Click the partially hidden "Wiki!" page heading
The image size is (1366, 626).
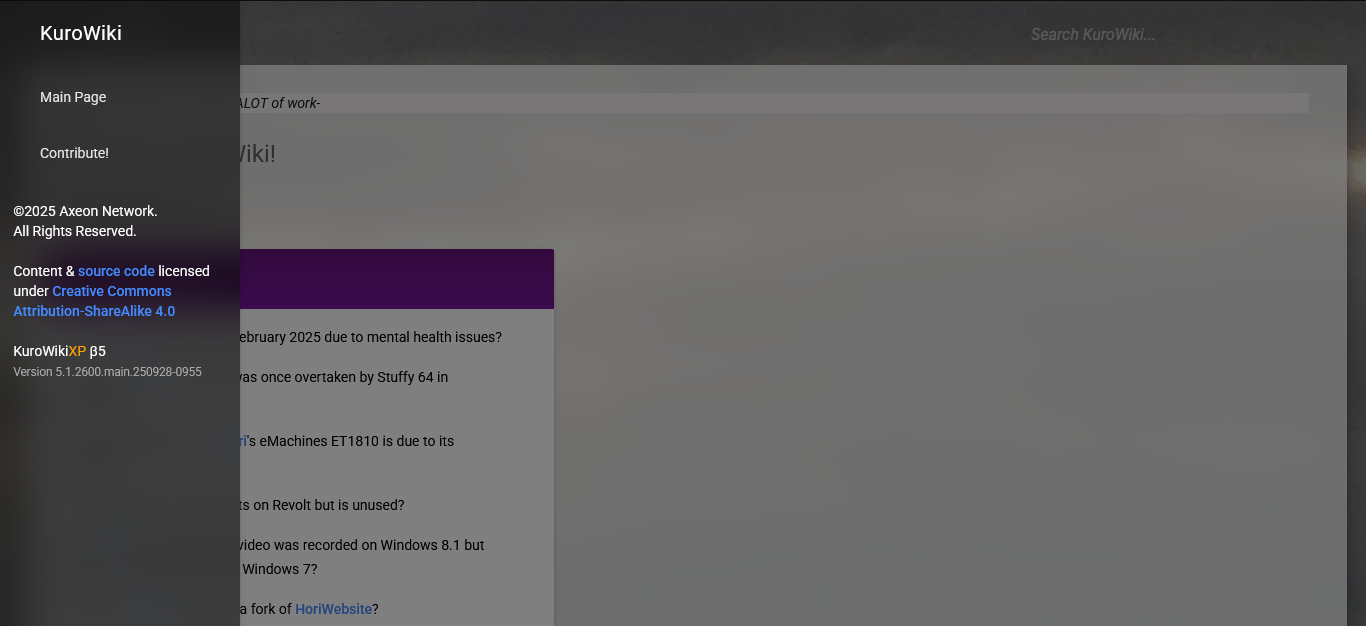pos(257,154)
